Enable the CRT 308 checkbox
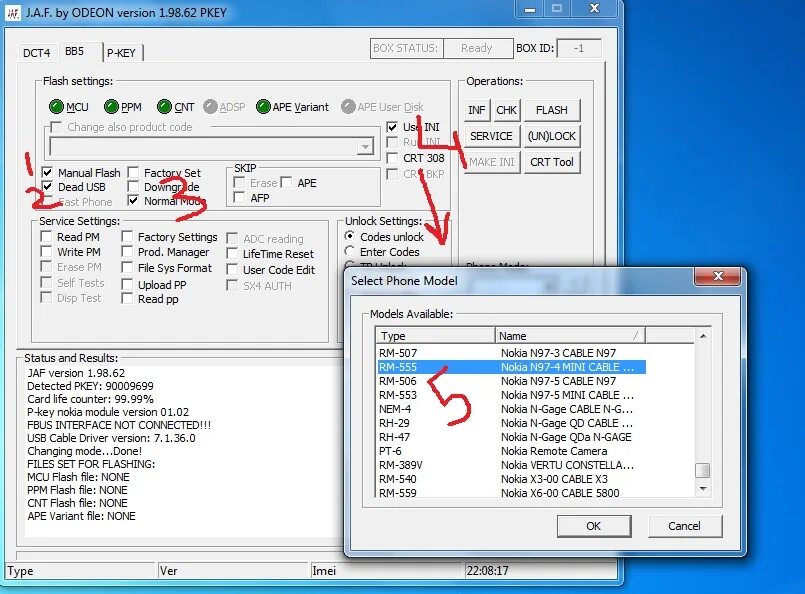The width and height of the screenshot is (805, 594). [392, 158]
